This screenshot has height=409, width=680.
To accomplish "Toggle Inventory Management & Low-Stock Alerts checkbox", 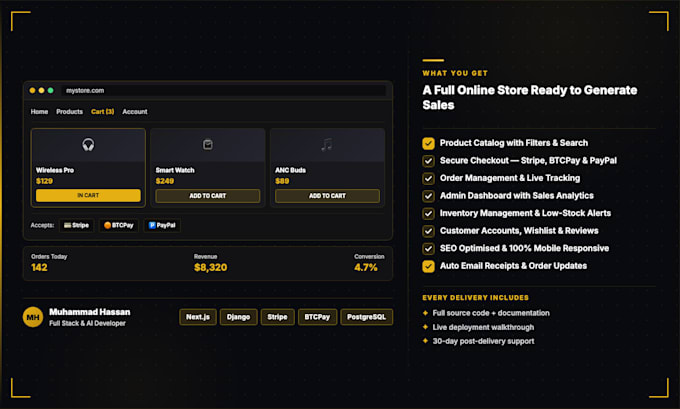I will (428, 213).
